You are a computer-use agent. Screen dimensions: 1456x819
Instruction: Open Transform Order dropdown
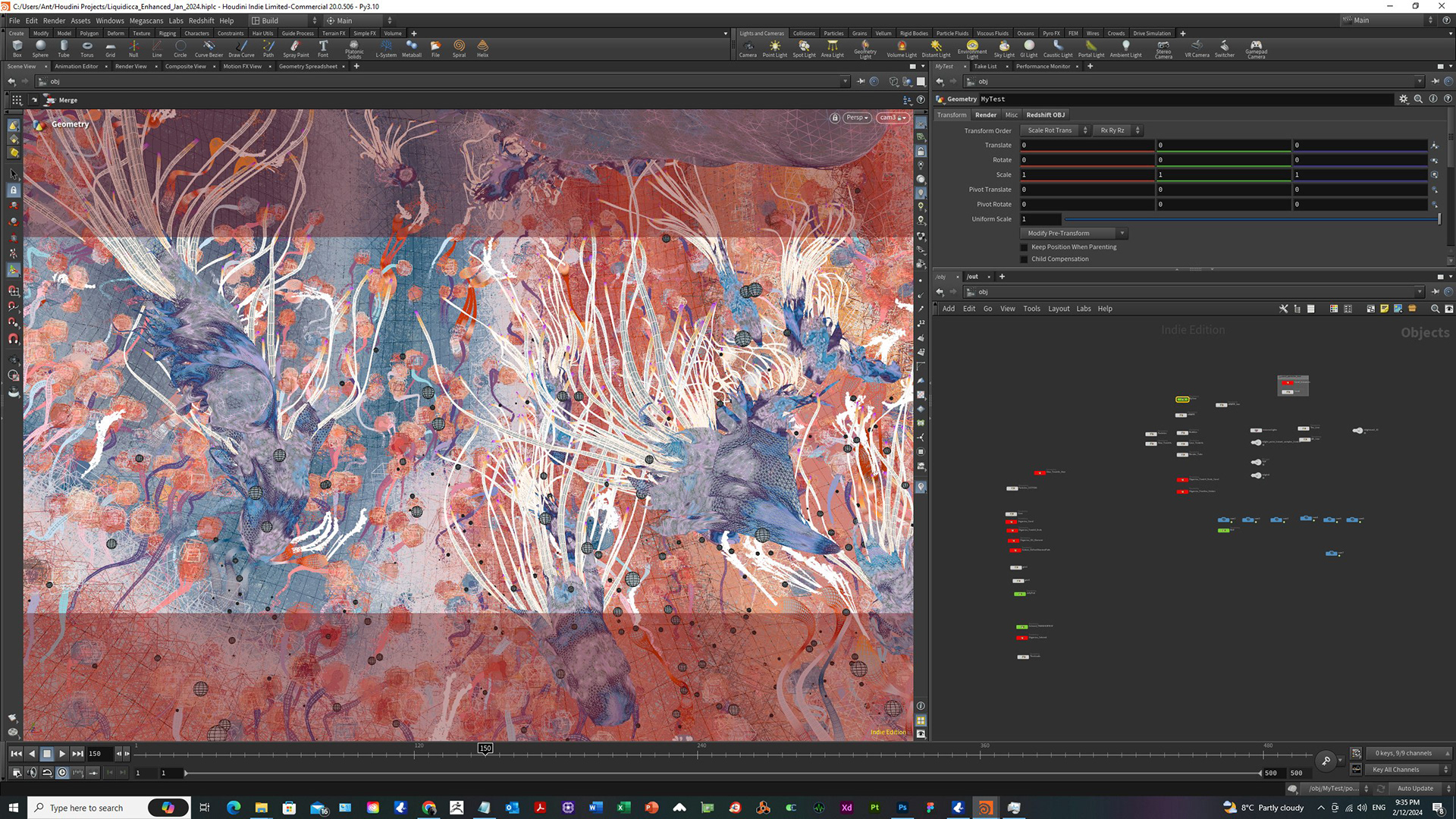[x=1055, y=130]
